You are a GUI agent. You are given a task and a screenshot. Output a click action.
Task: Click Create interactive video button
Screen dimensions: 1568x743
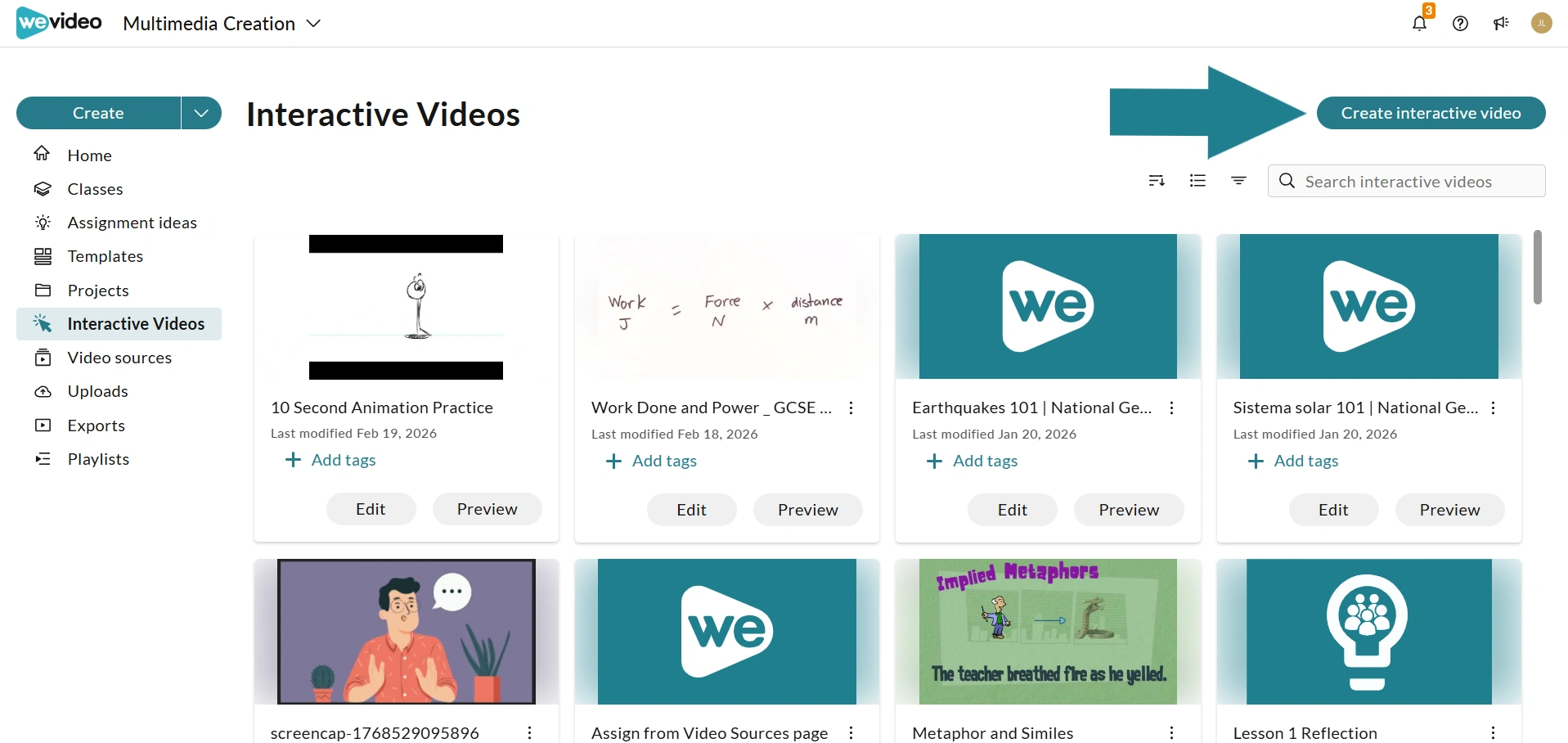coord(1431,113)
